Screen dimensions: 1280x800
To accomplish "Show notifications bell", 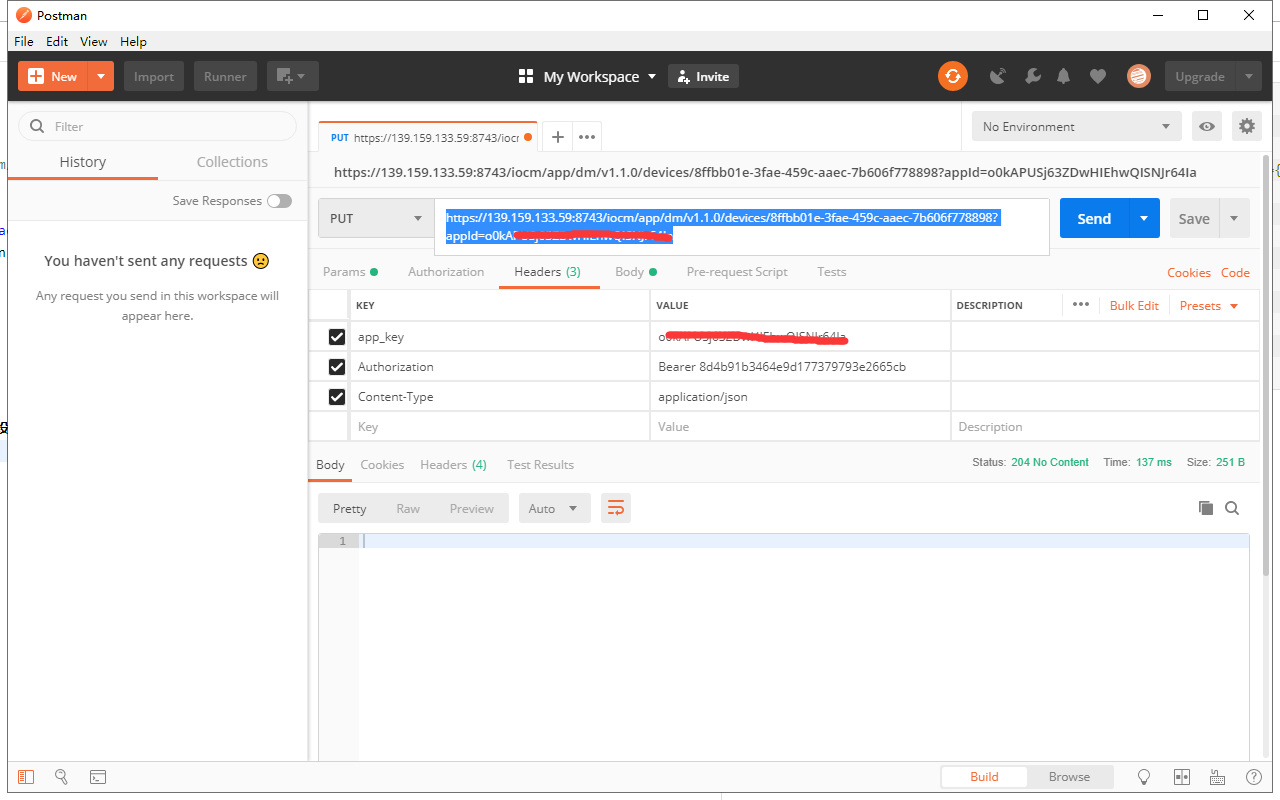I will pos(1064,76).
